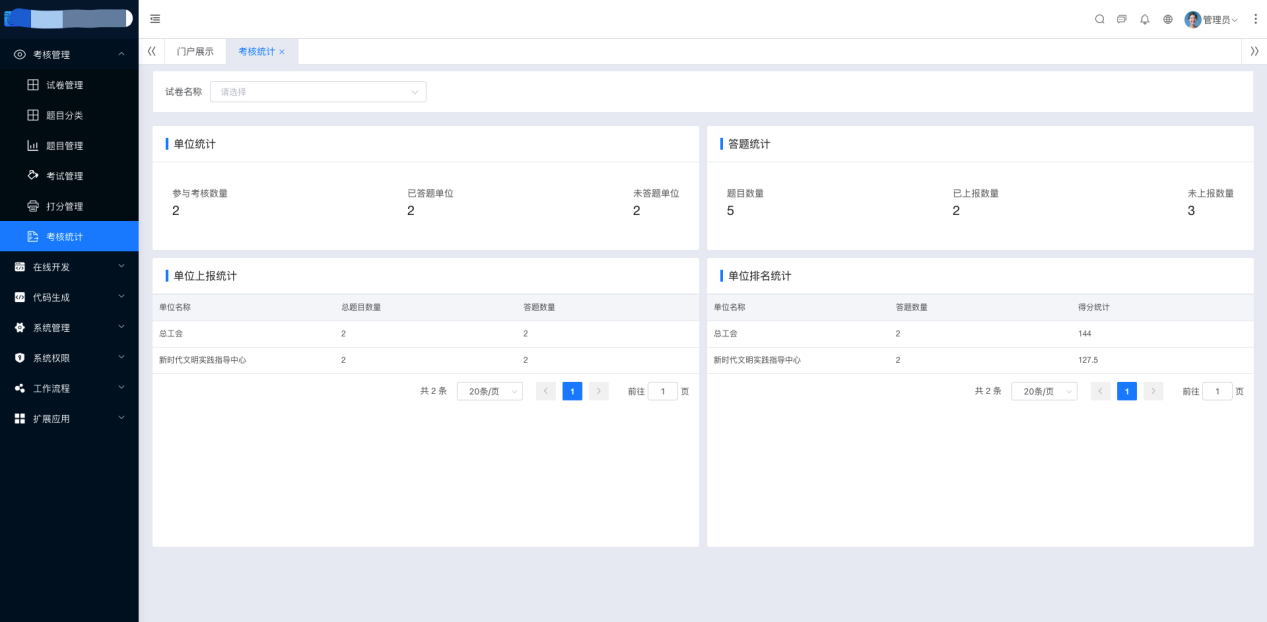Click the grid icon beside 扩展应用
The width and height of the screenshot is (1267, 622).
click(20, 418)
